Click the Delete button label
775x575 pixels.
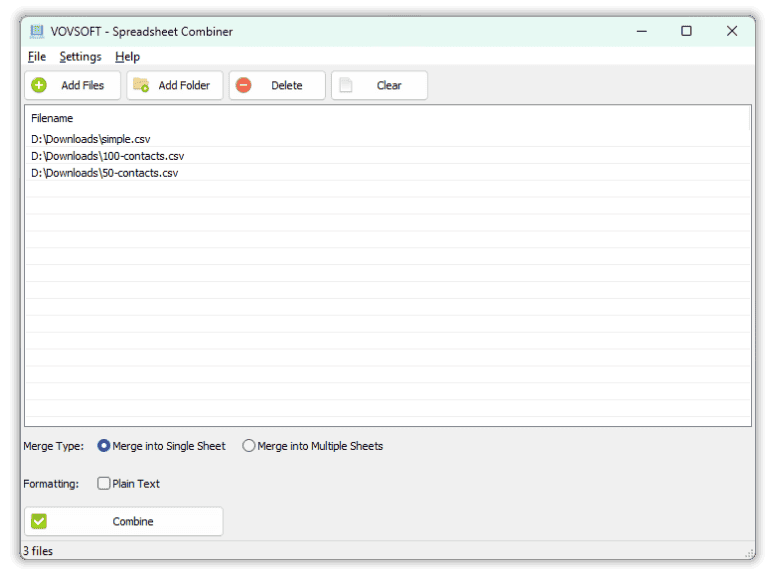[x=287, y=85]
